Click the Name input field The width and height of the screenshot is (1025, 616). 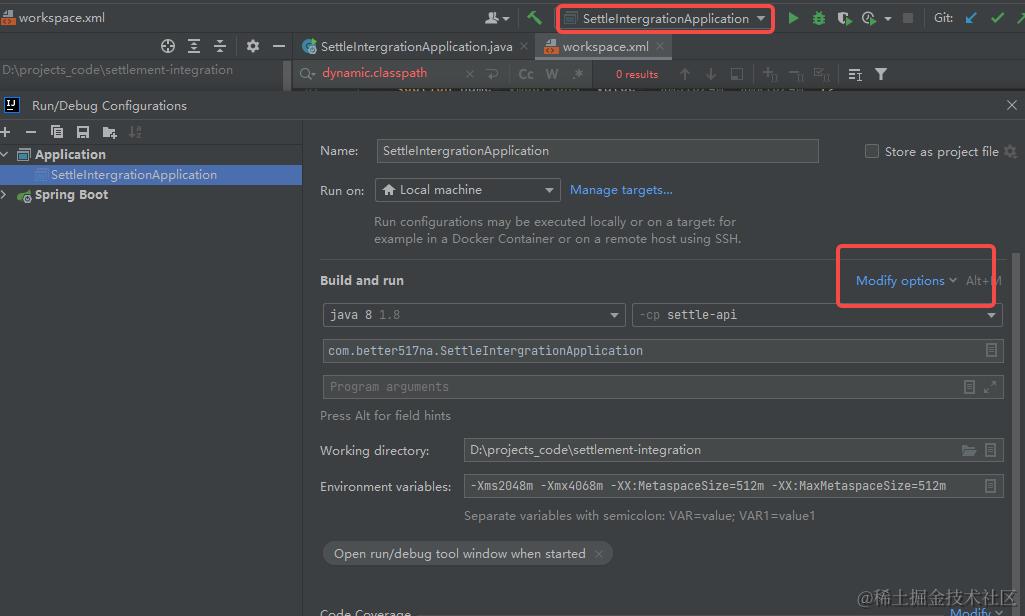point(597,150)
